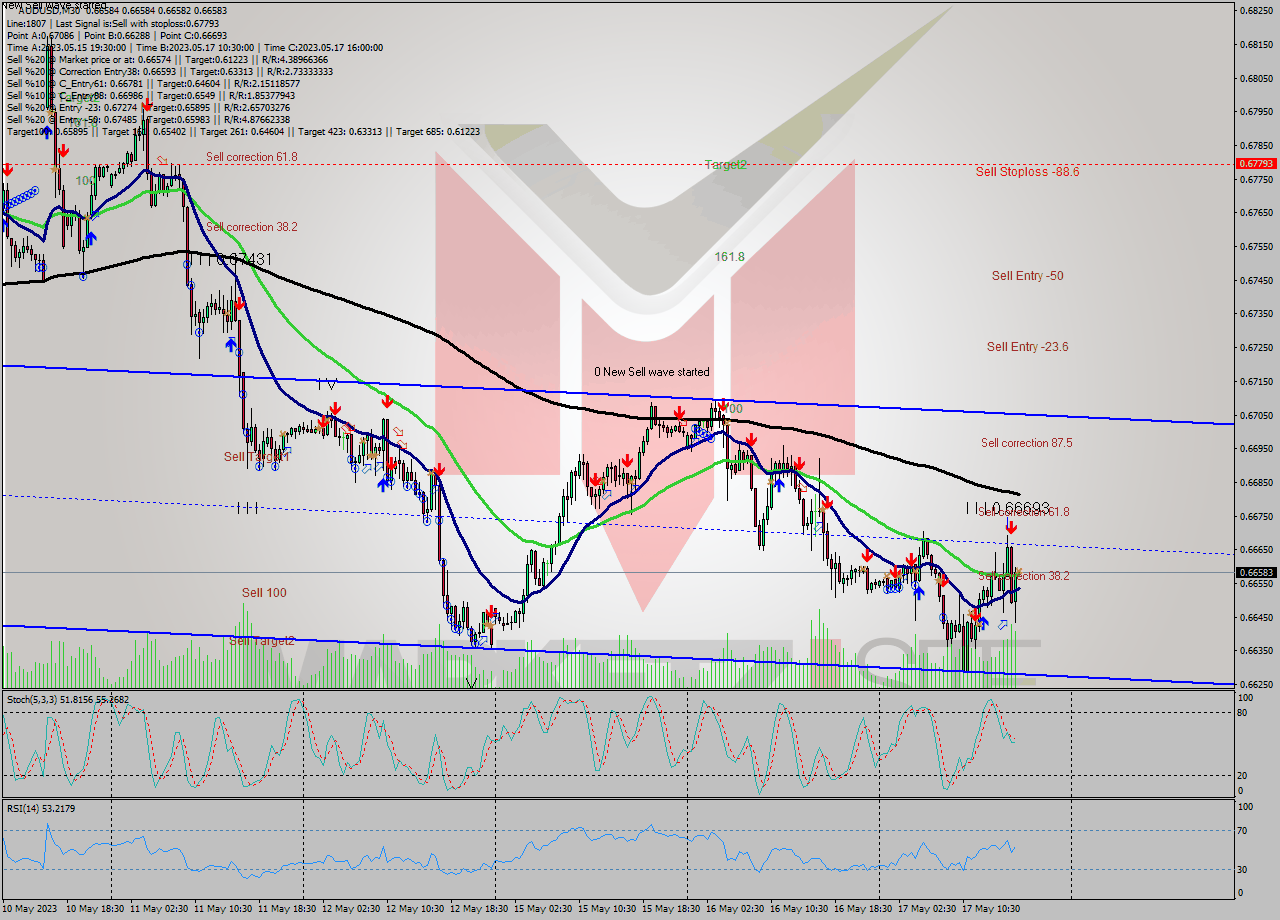Image resolution: width=1280 pixels, height=920 pixels.
Task: Click the '16 May 10:30' time label
Action: [798, 908]
